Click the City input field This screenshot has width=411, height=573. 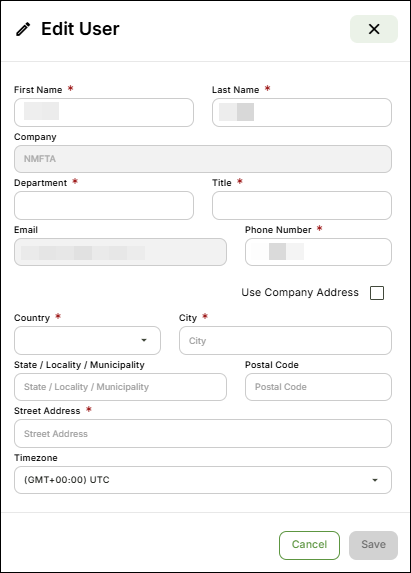(285, 340)
